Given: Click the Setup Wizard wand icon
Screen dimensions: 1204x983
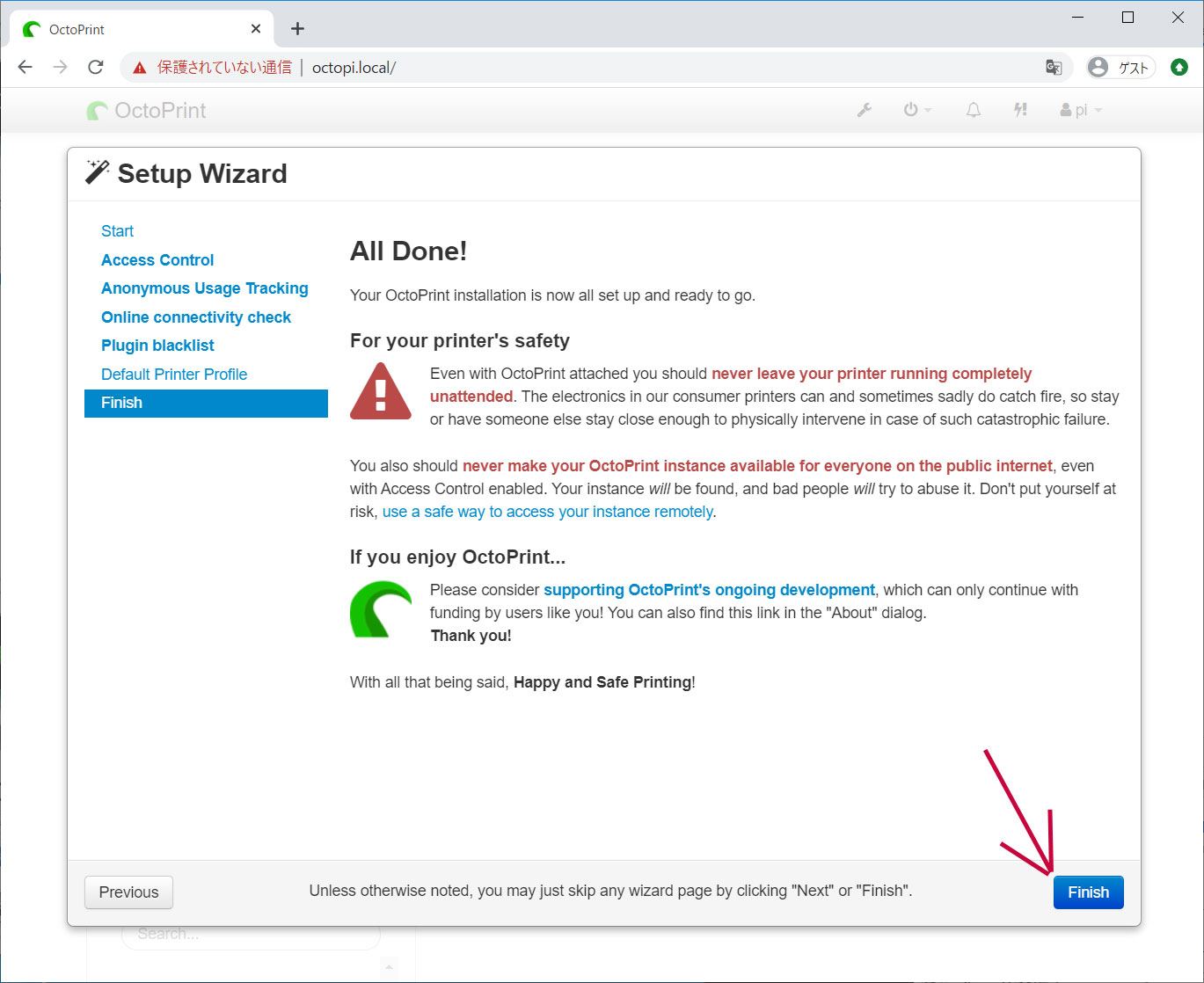Looking at the screenshot, I should (97, 172).
